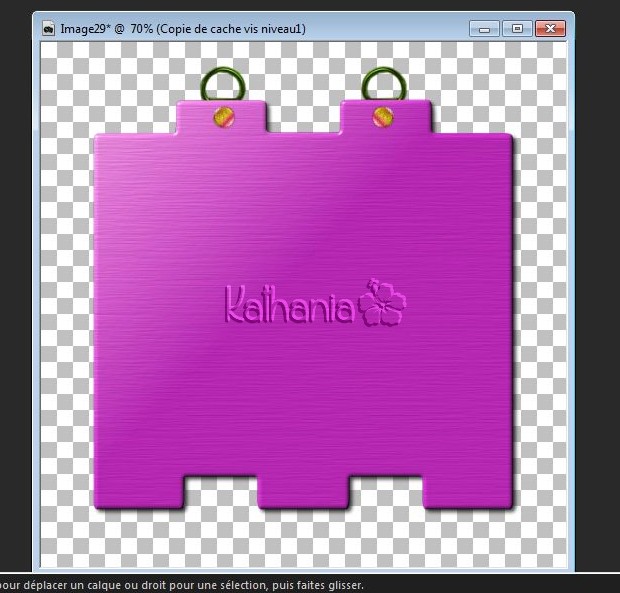Click the embossed hibiscus flower on the tag

(x=382, y=302)
